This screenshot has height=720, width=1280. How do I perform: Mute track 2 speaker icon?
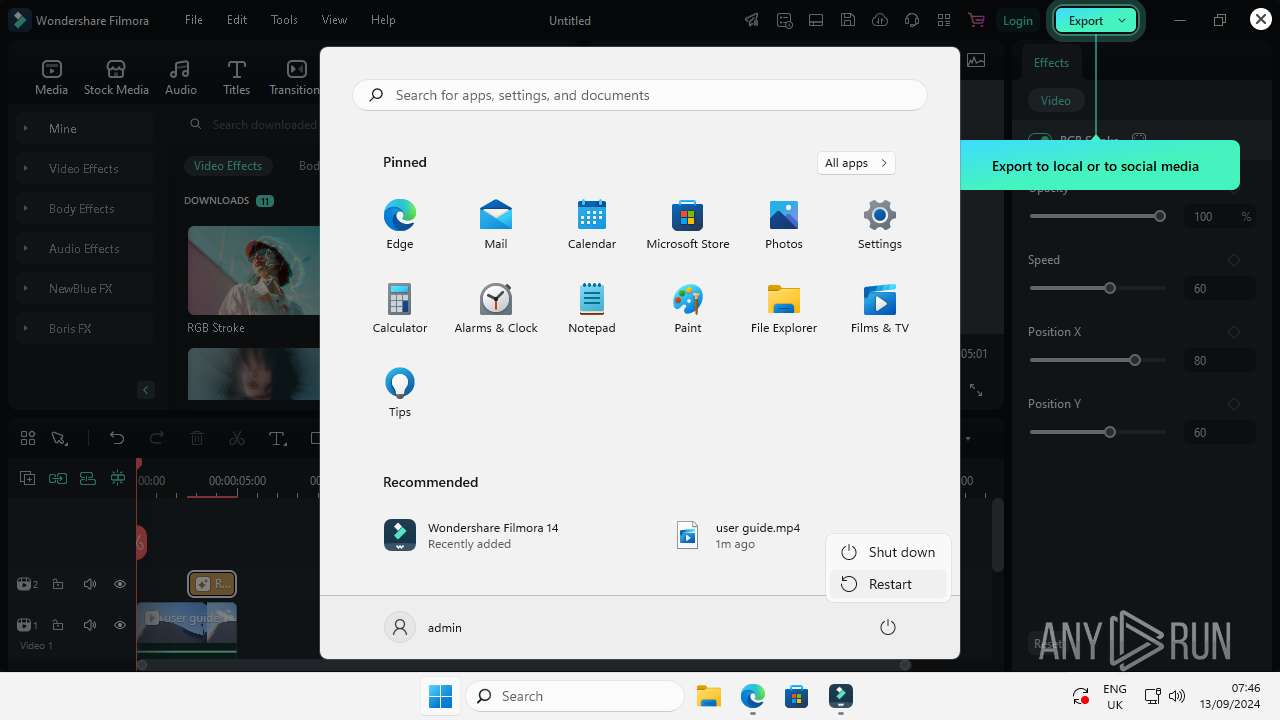(90, 584)
